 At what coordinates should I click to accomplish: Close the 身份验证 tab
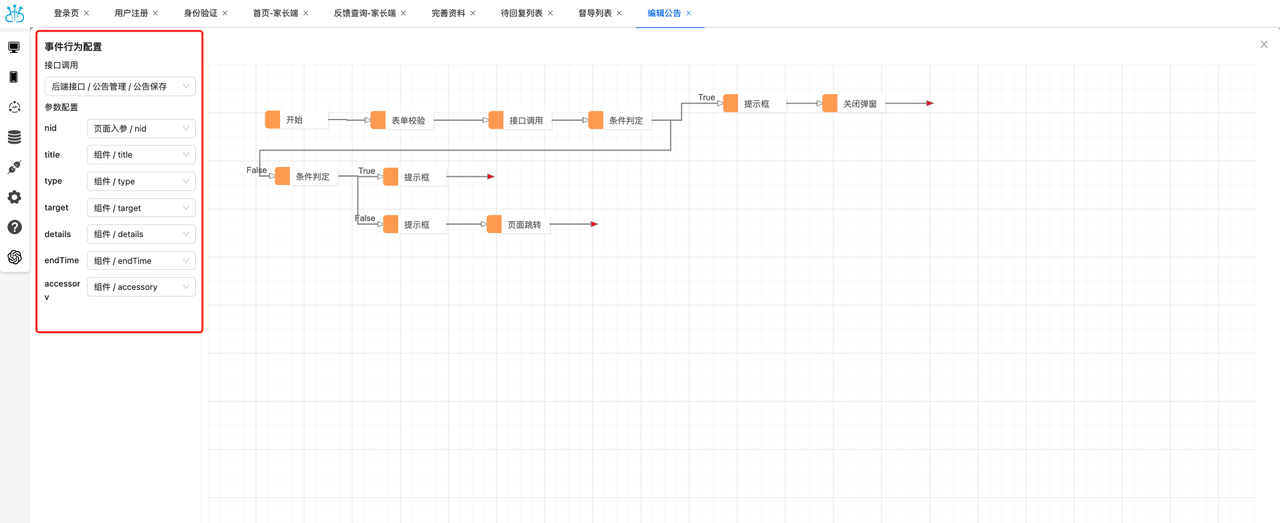[225, 14]
